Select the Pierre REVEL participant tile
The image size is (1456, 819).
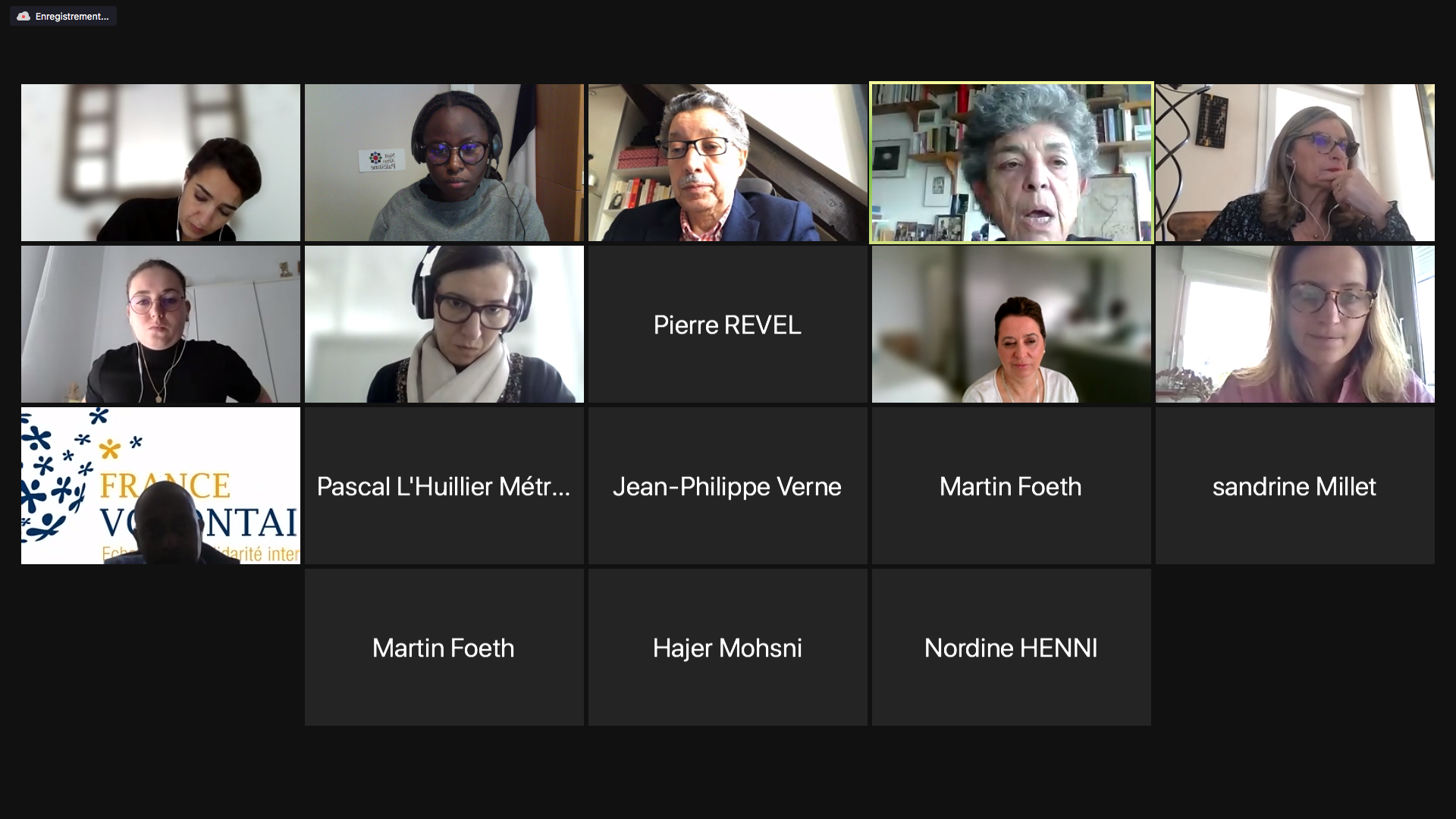727,324
